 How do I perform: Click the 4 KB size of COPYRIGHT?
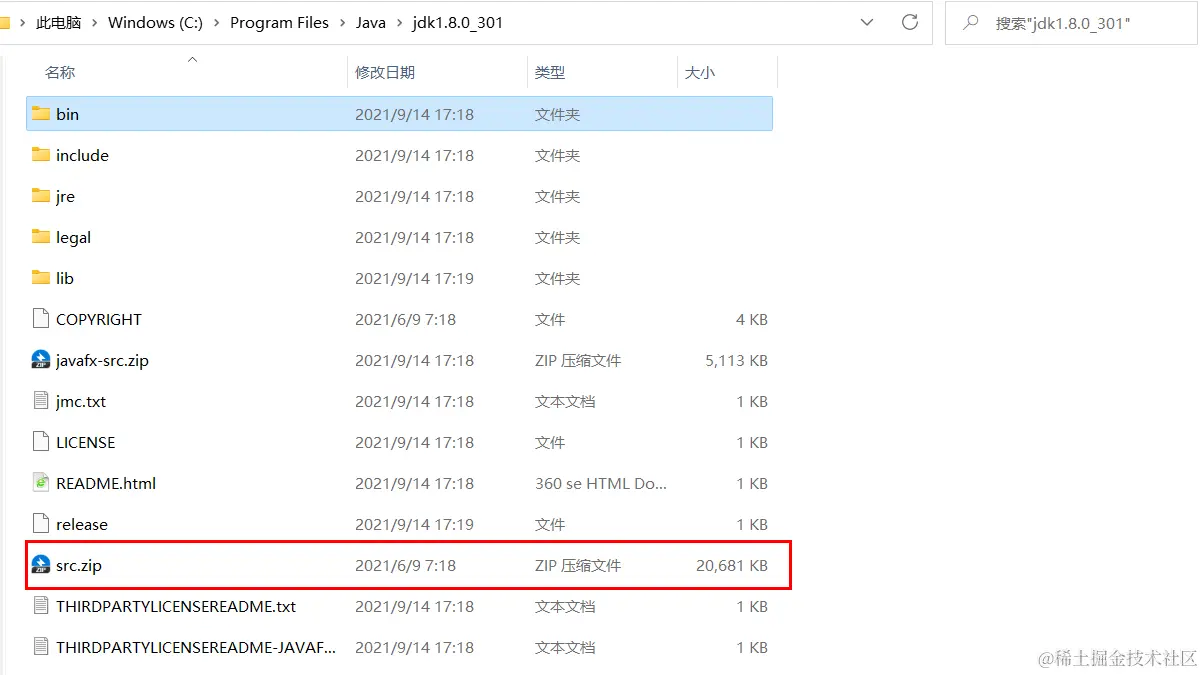(x=752, y=319)
